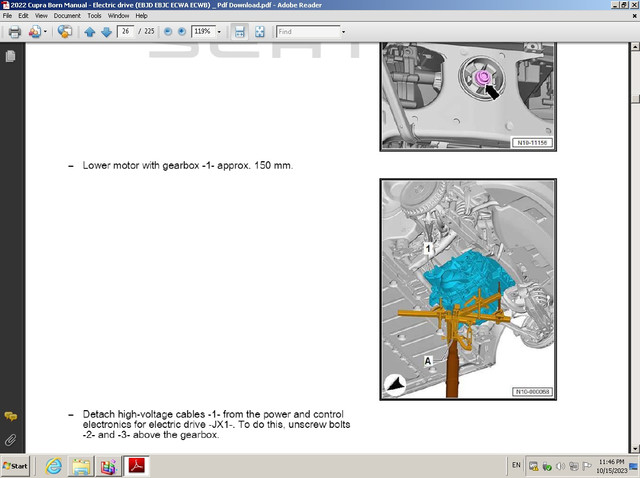
Task: Click text 'Lower motor with gearbox -1- approx. 150 mm.'
Action: 188,166
